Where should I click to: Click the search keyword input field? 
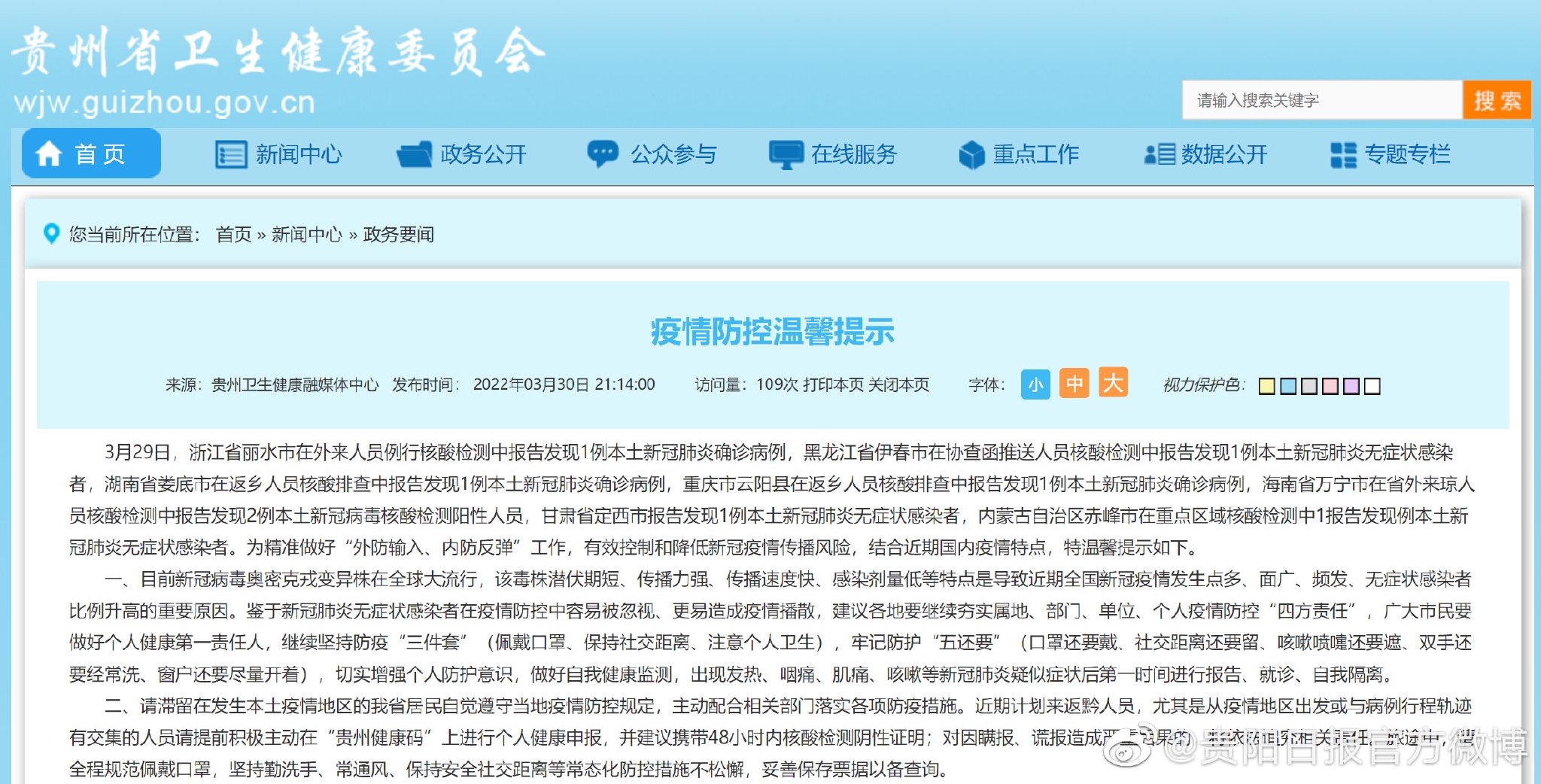1321,100
